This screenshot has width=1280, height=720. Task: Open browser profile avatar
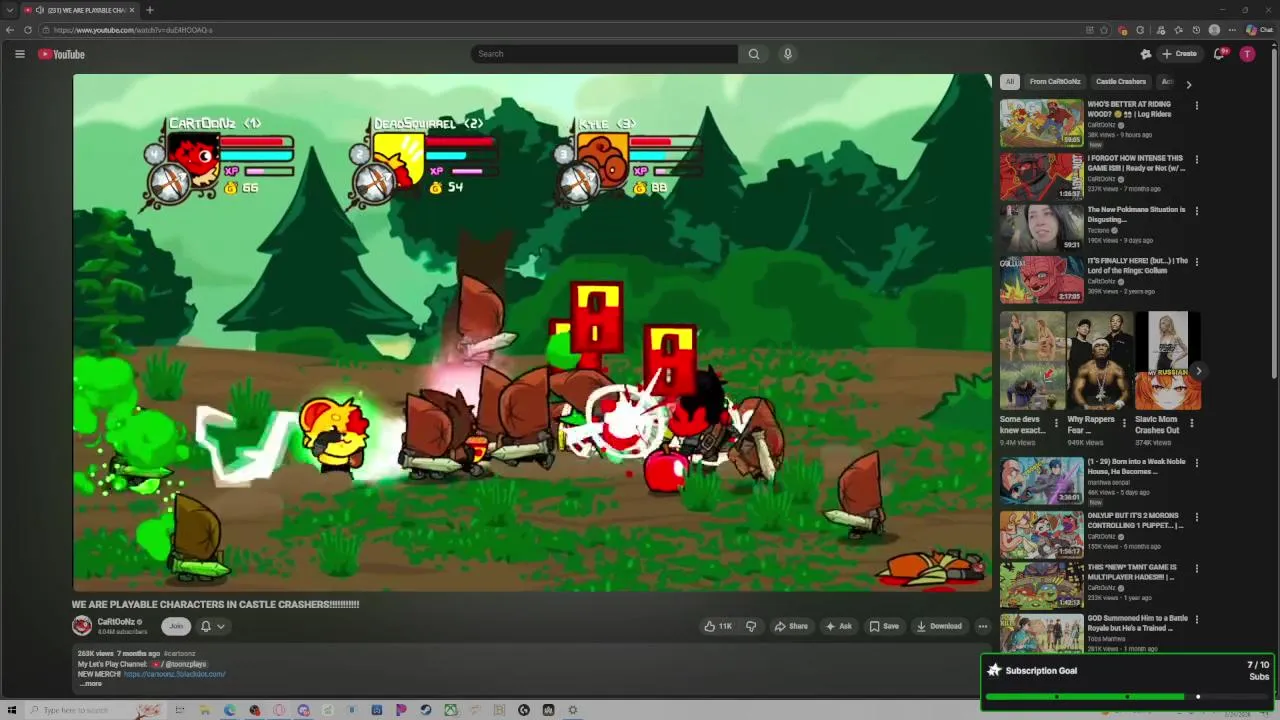1214,30
